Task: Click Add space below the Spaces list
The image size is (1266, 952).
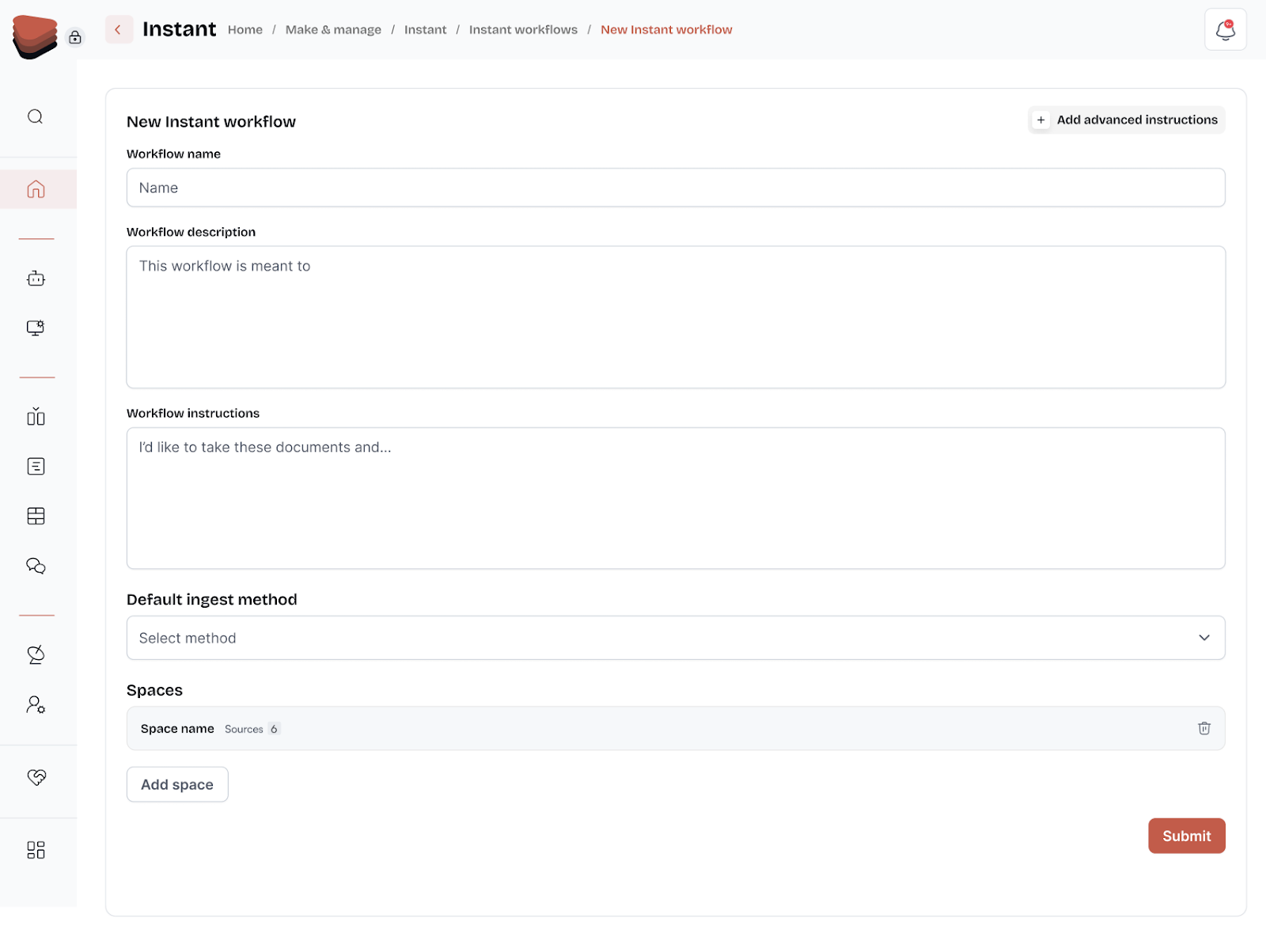Action: [x=176, y=784]
